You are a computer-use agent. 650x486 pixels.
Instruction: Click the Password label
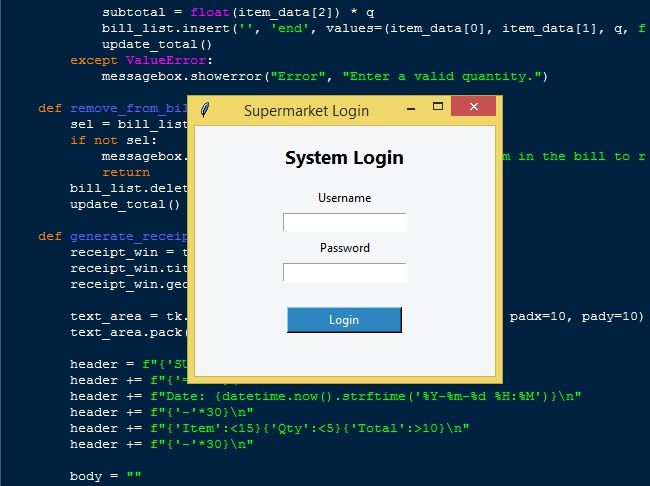coord(344,248)
